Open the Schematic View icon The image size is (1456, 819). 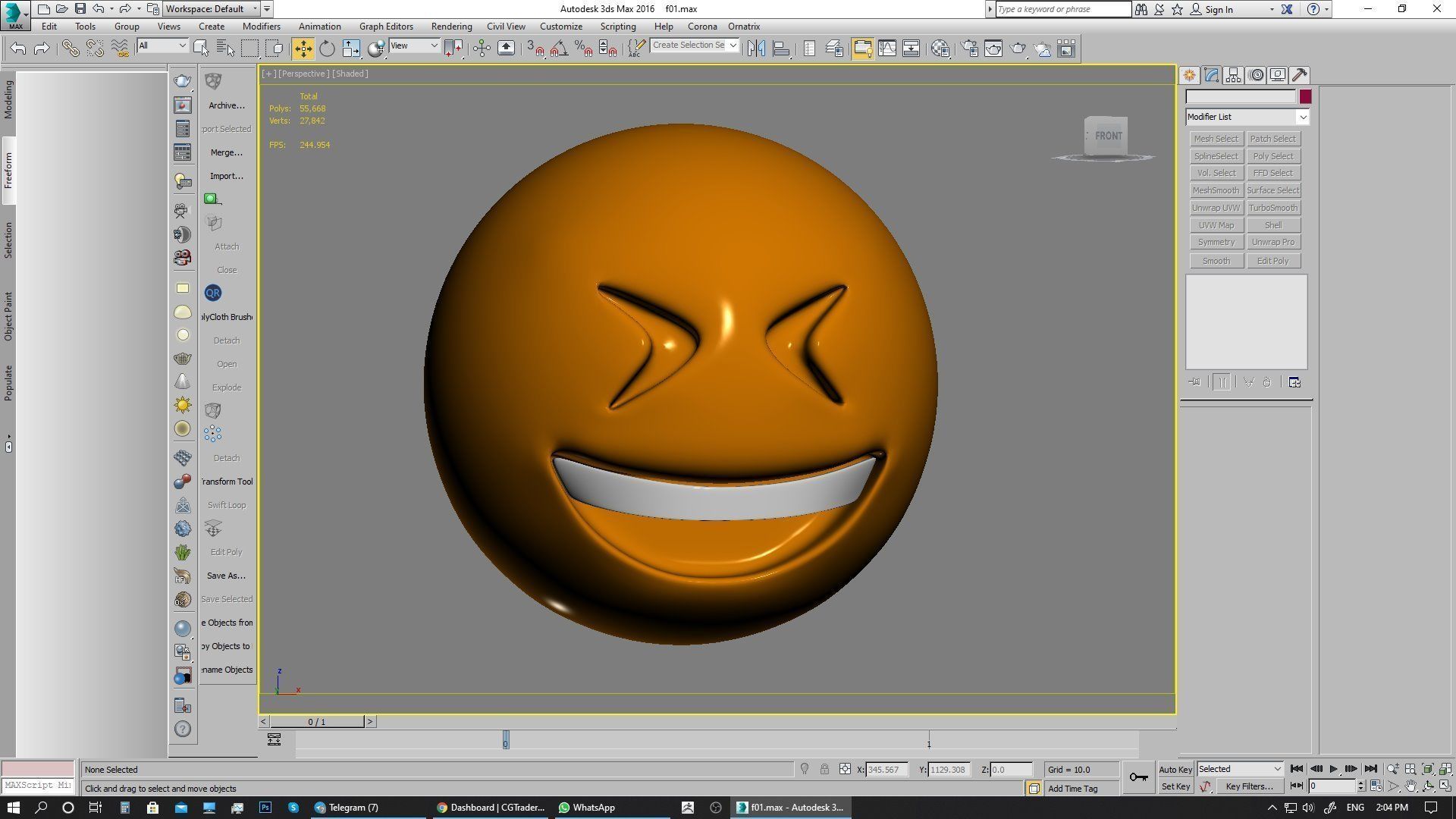(911, 49)
